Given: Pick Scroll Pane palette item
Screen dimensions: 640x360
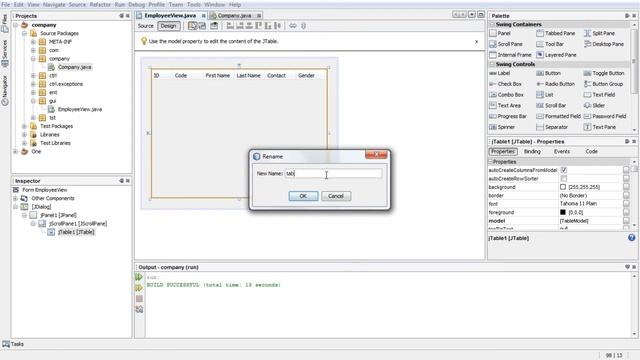Looking at the screenshot, I should [x=506, y=44].
